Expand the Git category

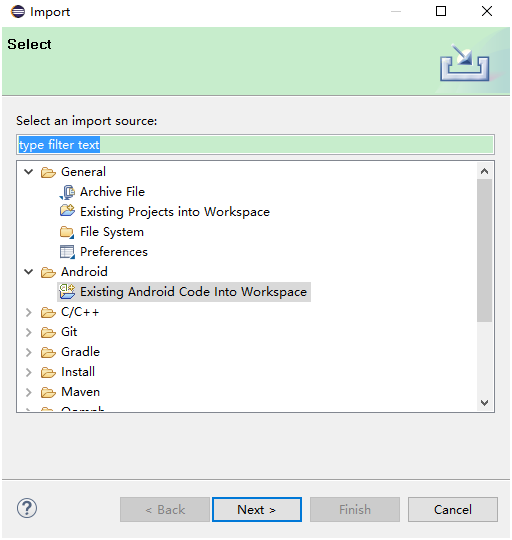29,332
